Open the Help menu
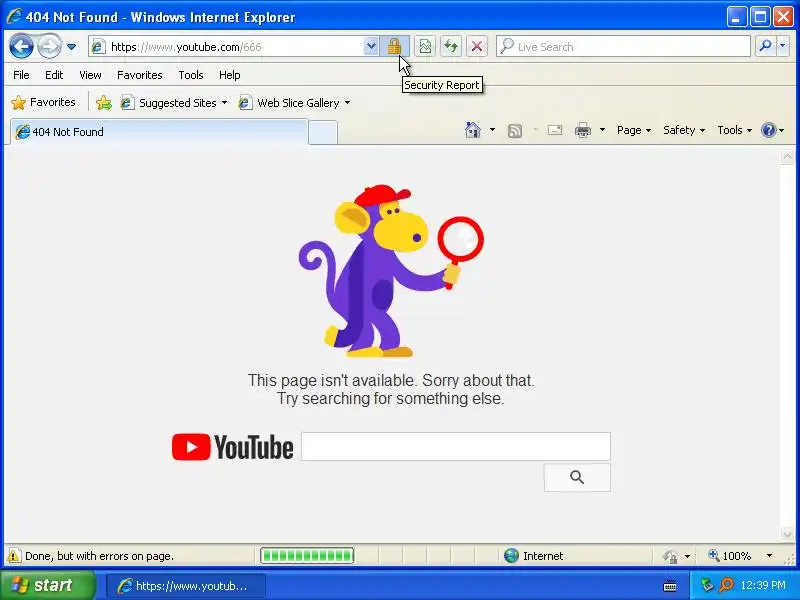This screenshot has width=800, height=600. [230, 75]
